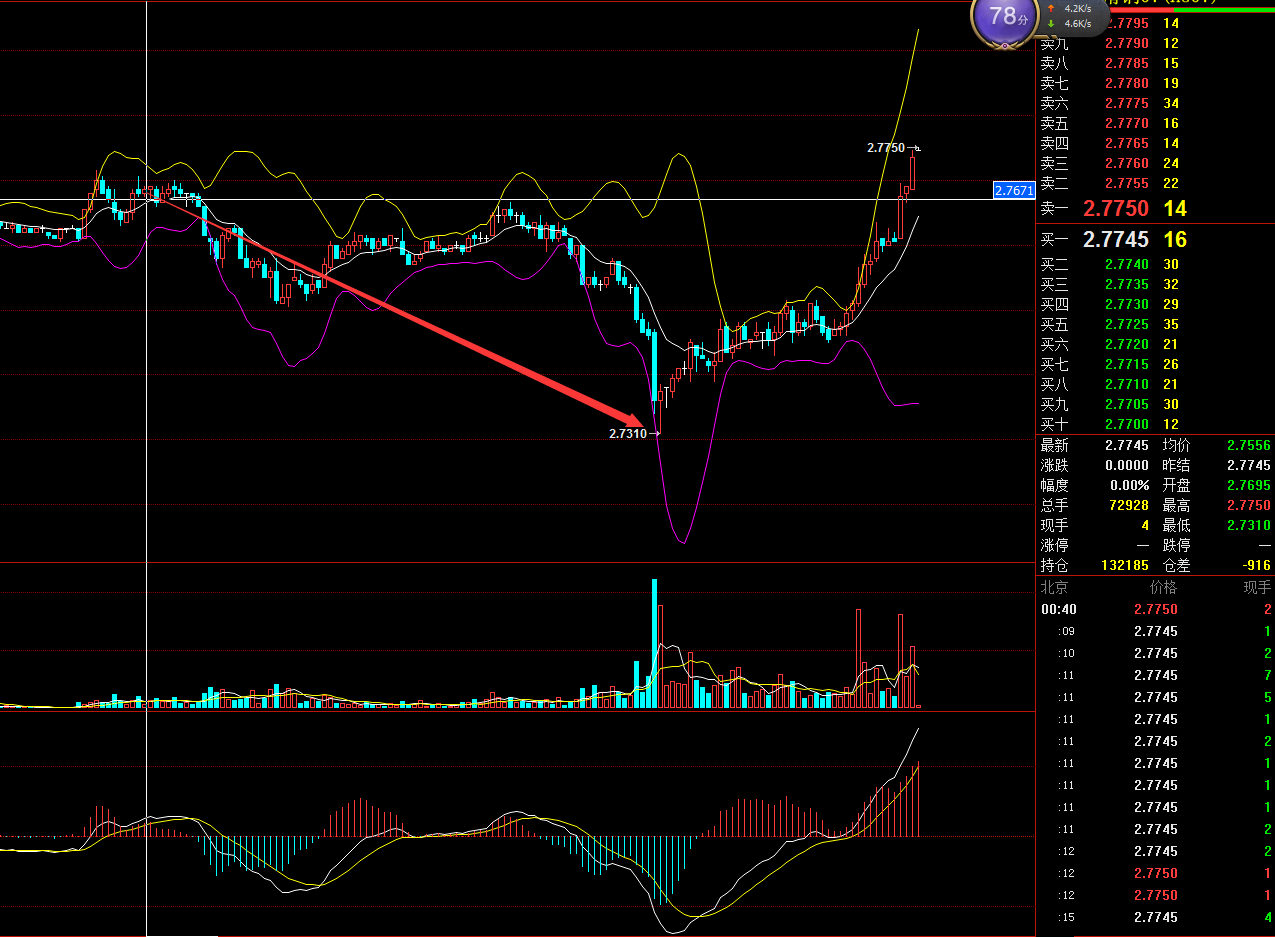Viewport: 1275px width, 937px height.
Task: Click the 卖一 best ask price 2.7750
Action: (x=1116, y=208)
